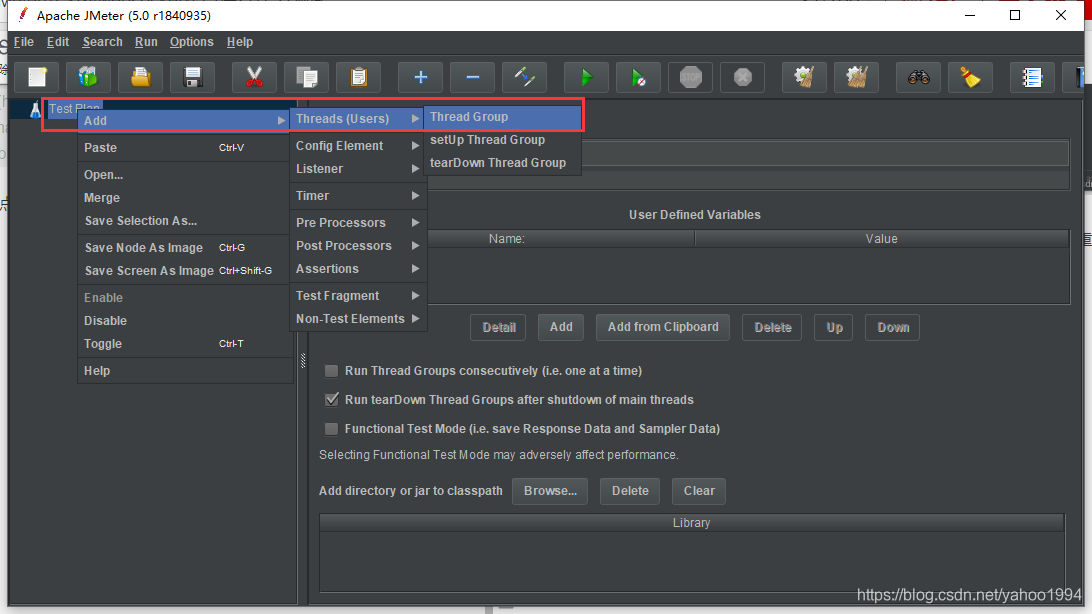Click the Function Helper list icon
The width and height of the screenshot is (1092, 614).
pos(1032,77)
